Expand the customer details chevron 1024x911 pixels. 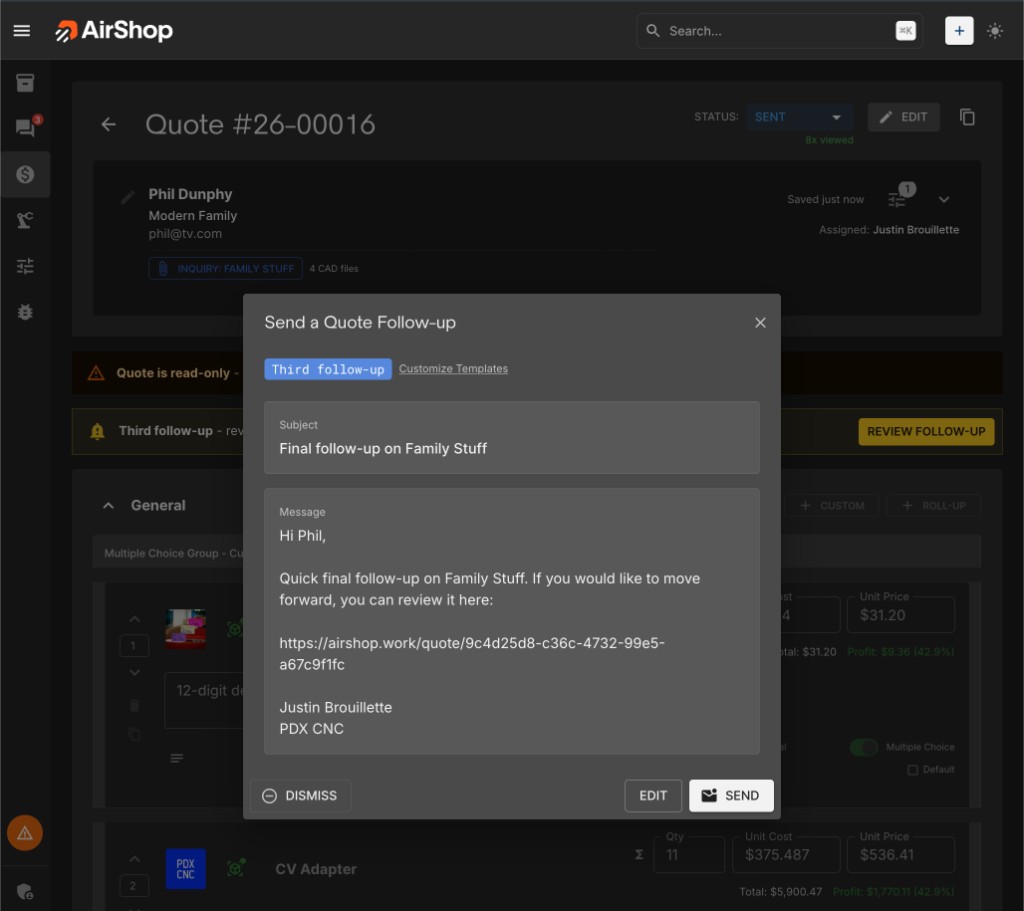click(x=943, y=199)
